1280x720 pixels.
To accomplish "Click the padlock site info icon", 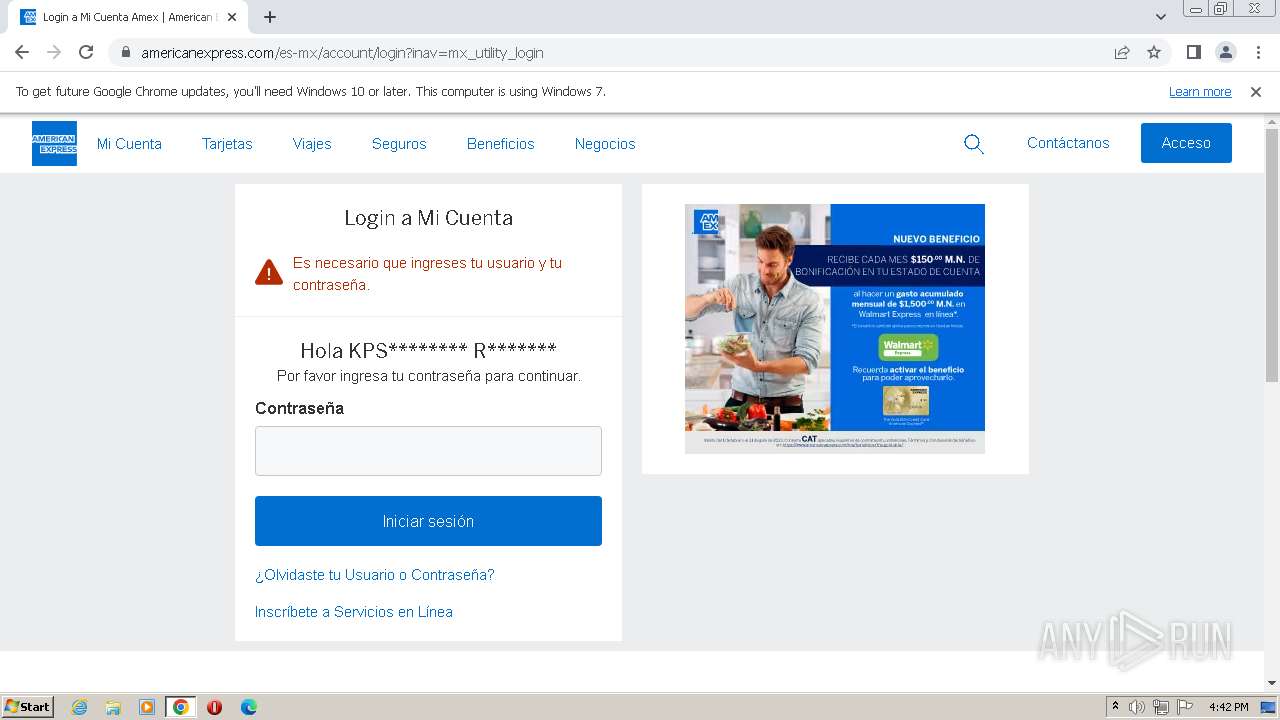I will tap(126, 53).
